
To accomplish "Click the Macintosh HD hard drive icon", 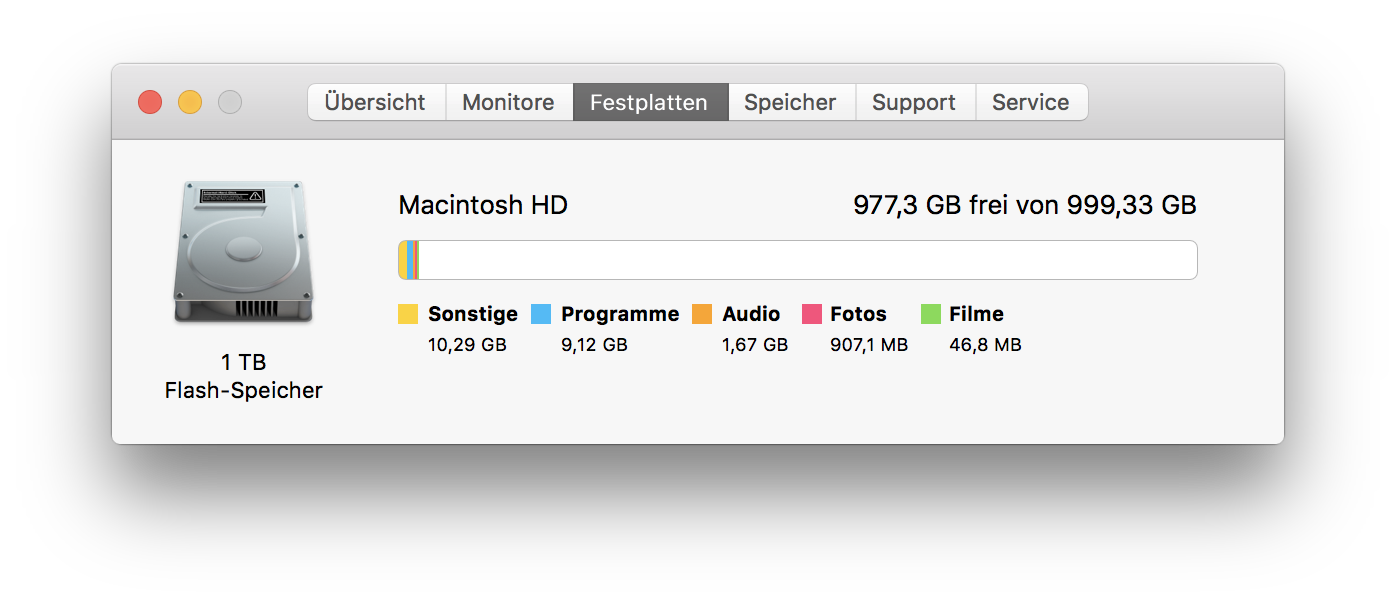I will 243,252.
